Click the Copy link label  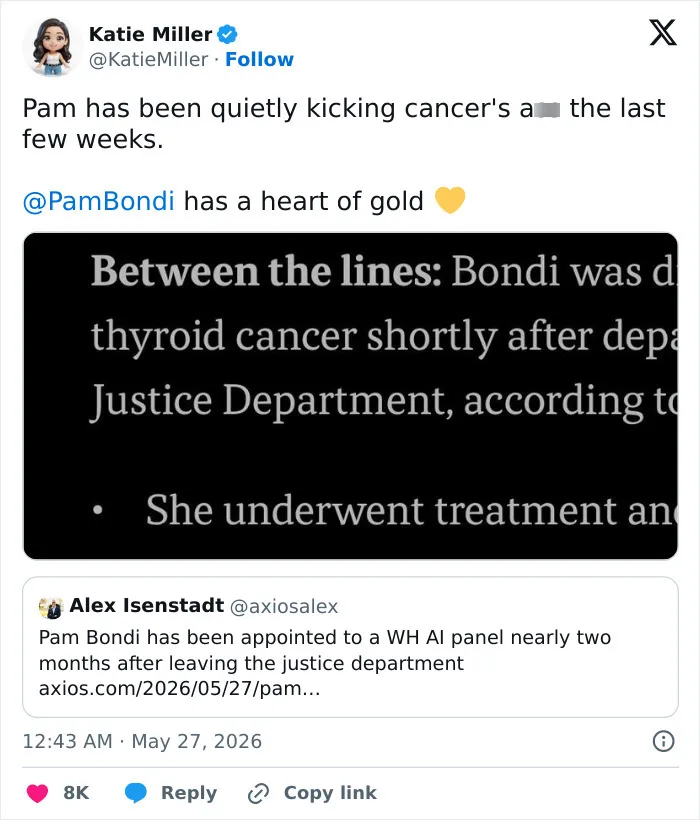click(330, 793)
